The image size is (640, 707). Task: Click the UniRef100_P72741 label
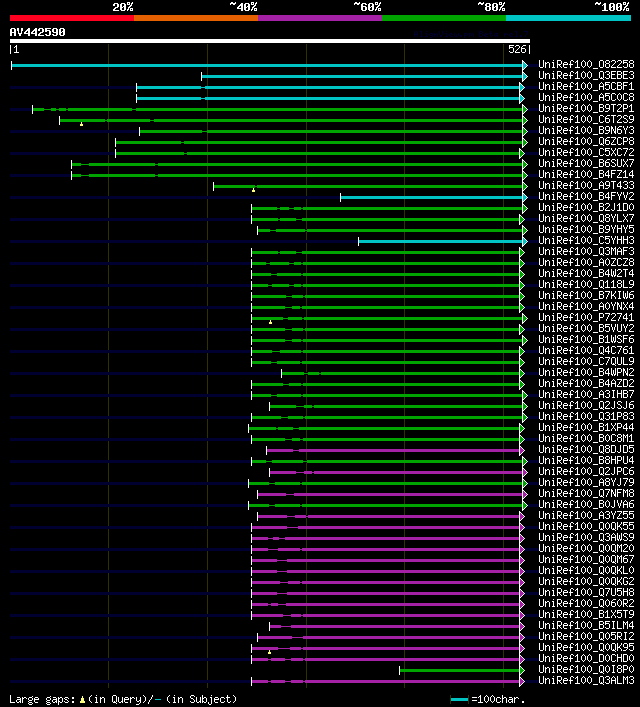(586, 317)
